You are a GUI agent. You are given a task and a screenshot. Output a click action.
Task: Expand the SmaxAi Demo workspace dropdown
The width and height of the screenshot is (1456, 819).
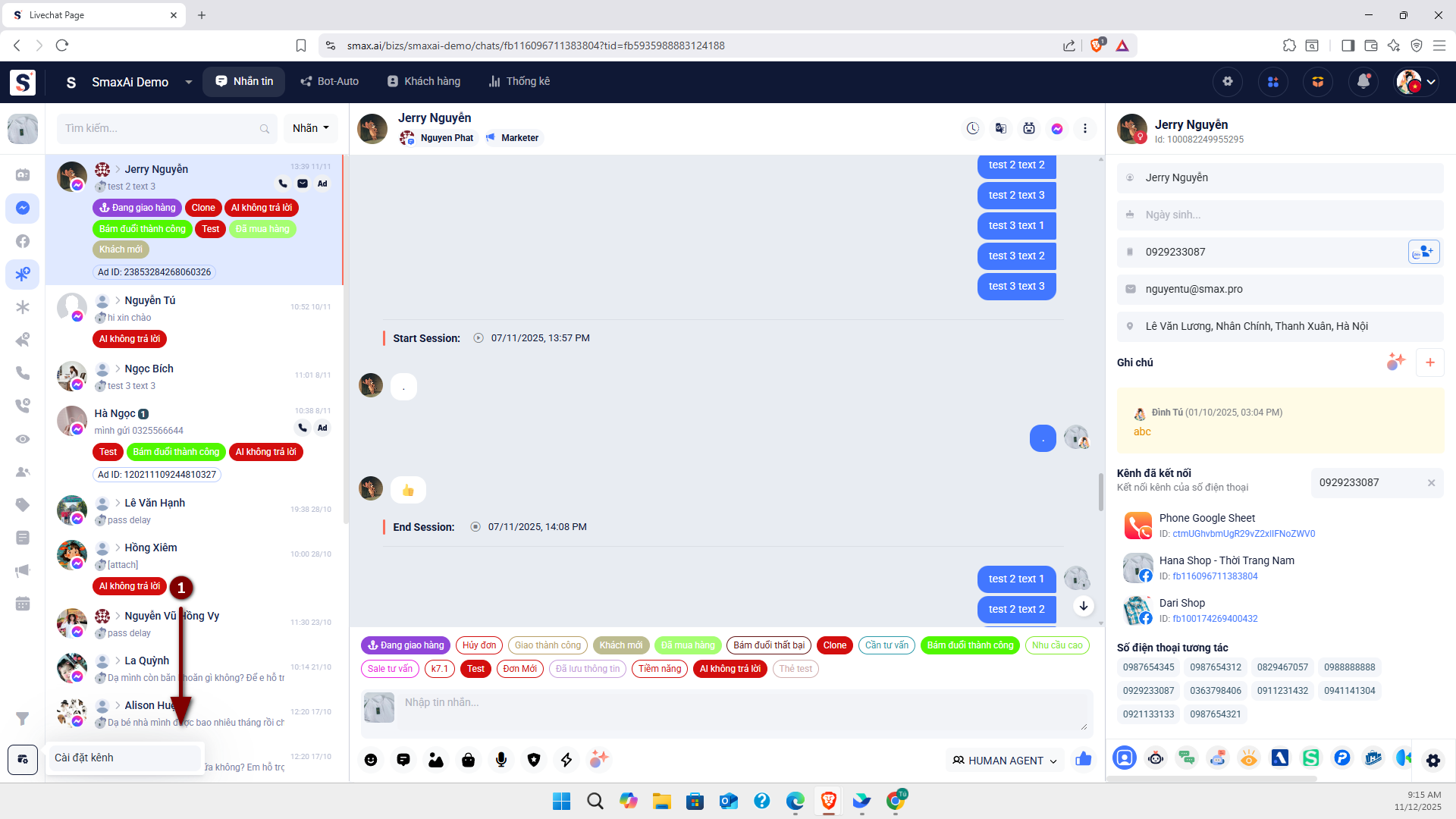188,82
